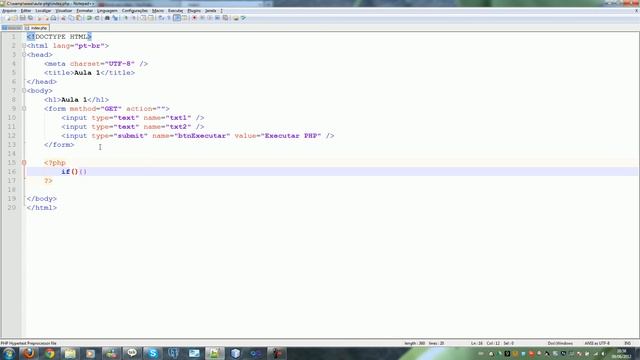Open the Linguagem menu
The image size is (640, 360).
[107, 11]
